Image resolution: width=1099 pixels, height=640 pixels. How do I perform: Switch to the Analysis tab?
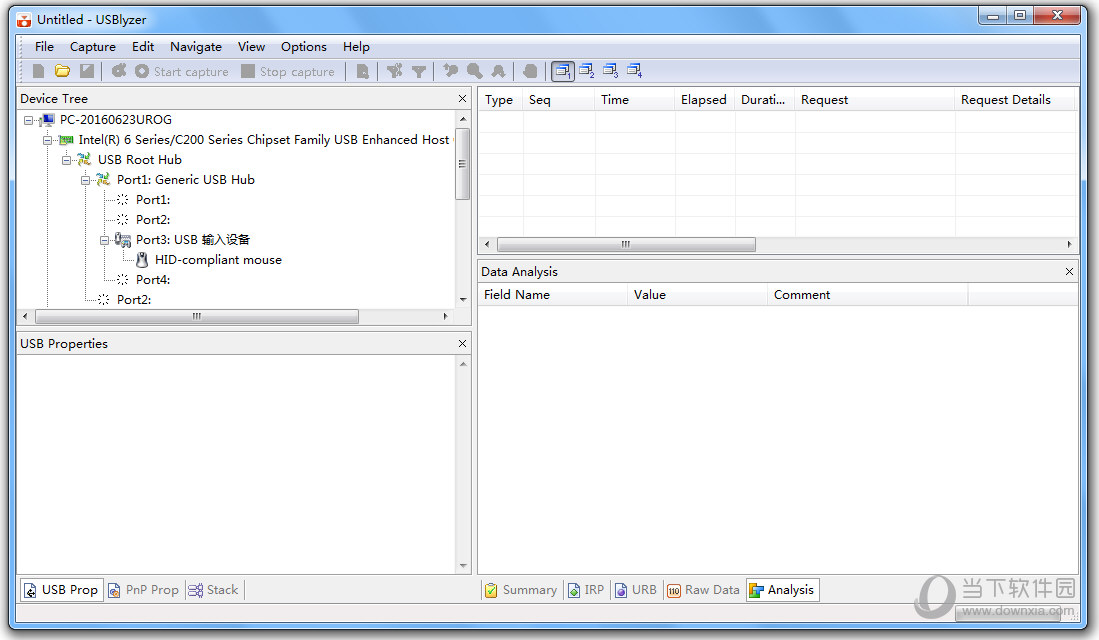[x=782, y=590]
